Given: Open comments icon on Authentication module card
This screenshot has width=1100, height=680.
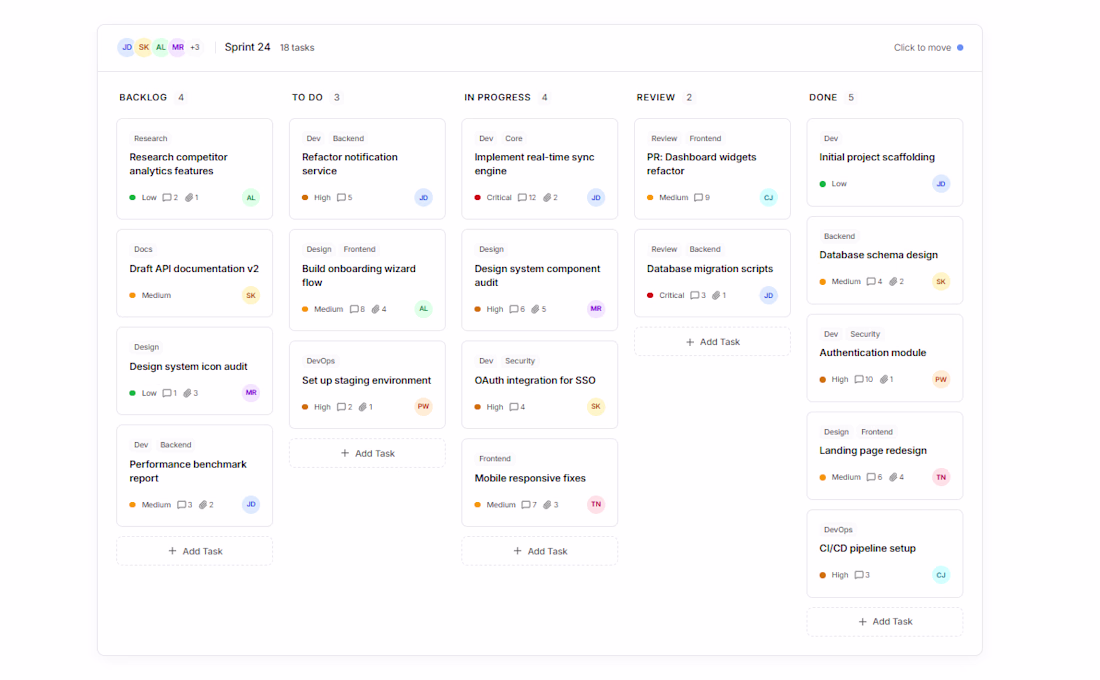Looking at the screenshot, I should 859,379.
